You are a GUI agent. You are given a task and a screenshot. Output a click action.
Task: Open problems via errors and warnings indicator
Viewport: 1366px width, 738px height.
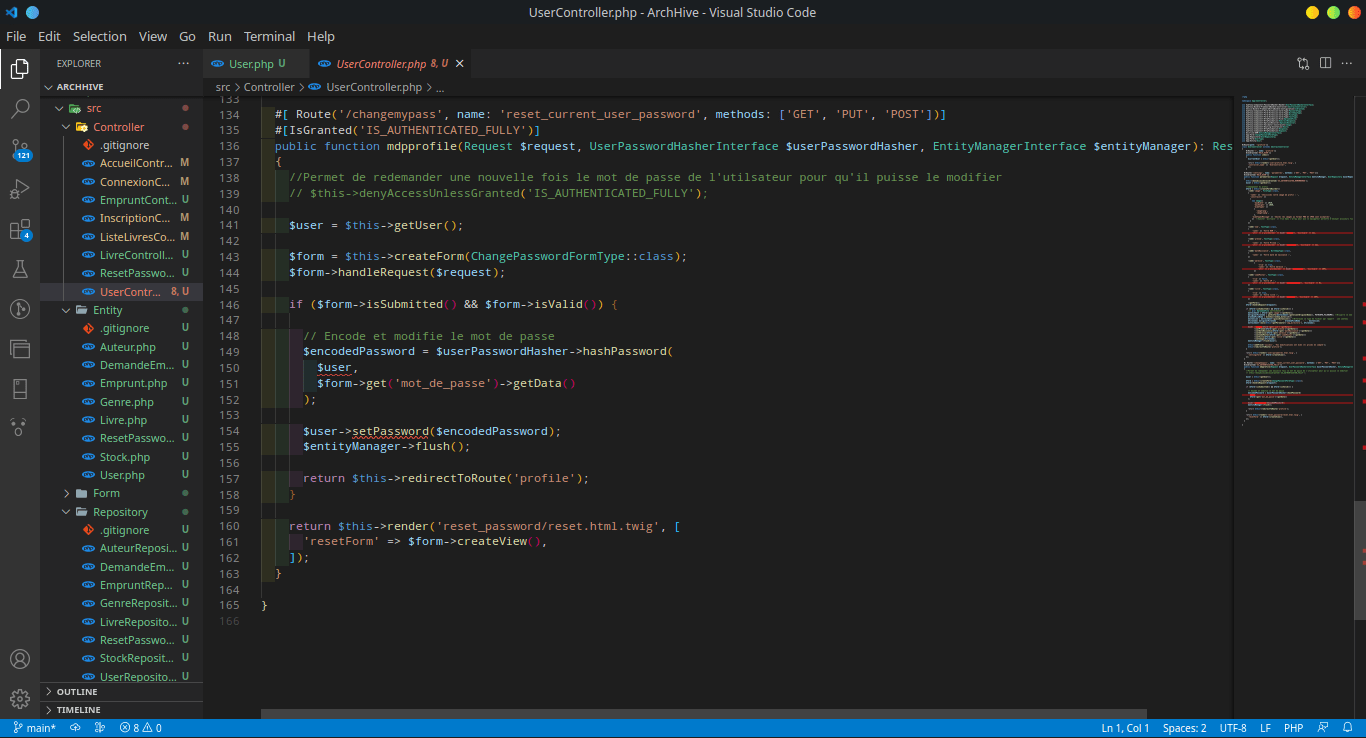pos(140,728)
